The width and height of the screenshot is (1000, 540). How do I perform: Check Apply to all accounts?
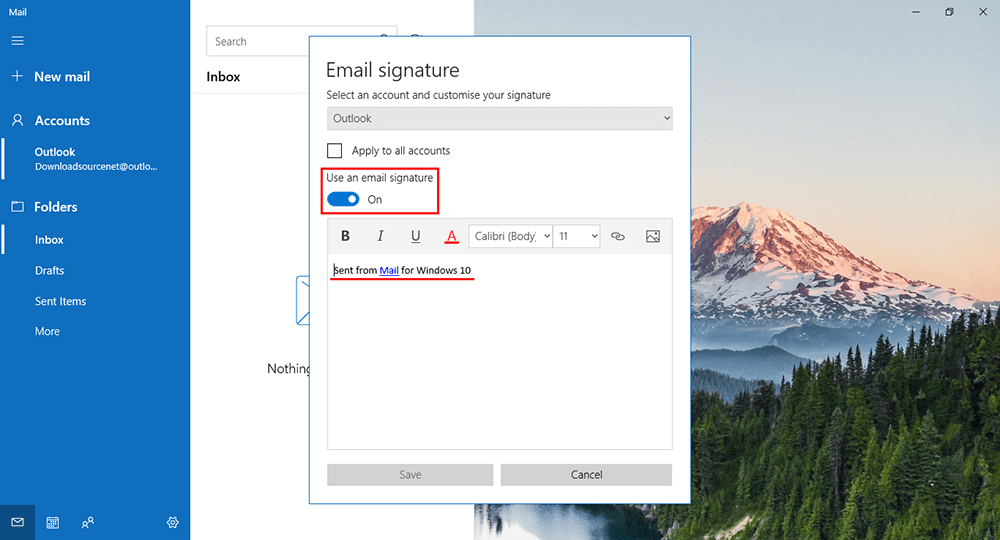[334, 150]
